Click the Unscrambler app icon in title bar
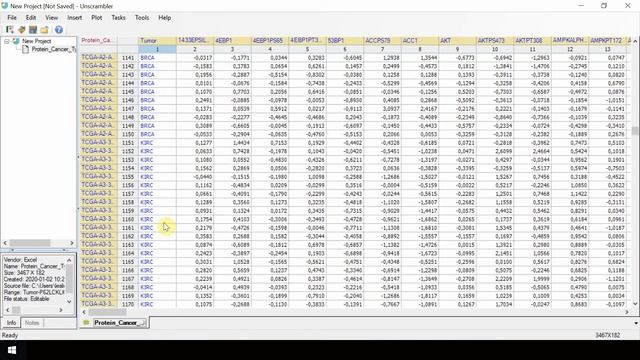 point(4,6)
